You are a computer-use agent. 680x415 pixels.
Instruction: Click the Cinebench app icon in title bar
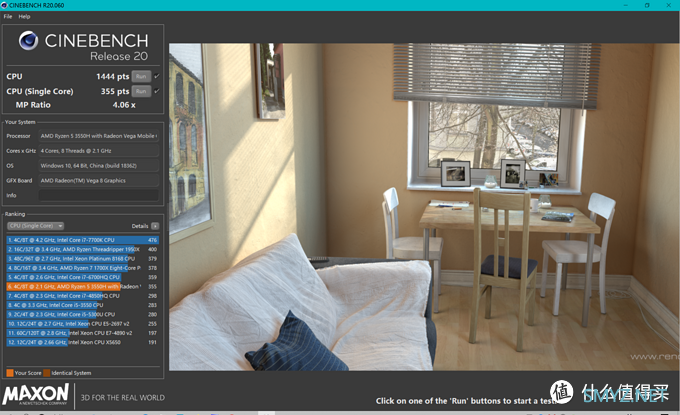[5, 5]
